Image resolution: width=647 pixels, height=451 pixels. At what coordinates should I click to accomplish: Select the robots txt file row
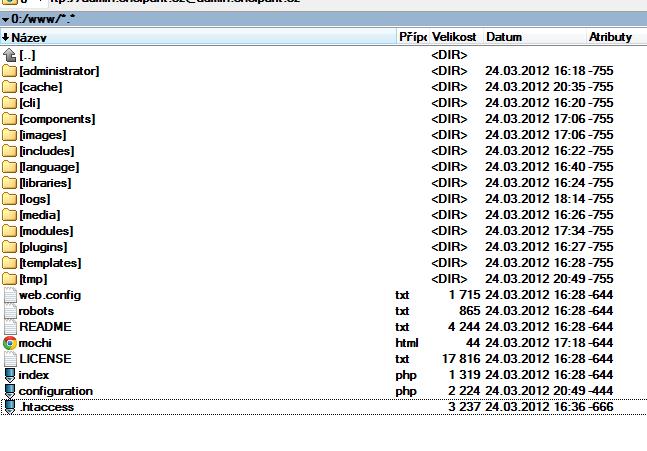(x=37, y=311)
